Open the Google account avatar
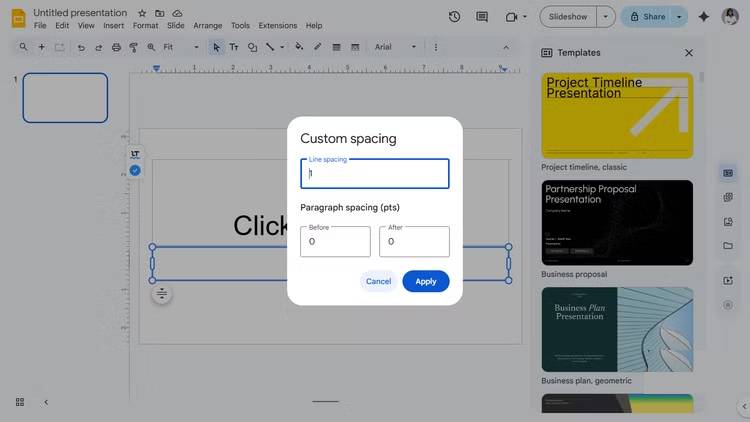750x422 pixels. (x=730, y=16)
